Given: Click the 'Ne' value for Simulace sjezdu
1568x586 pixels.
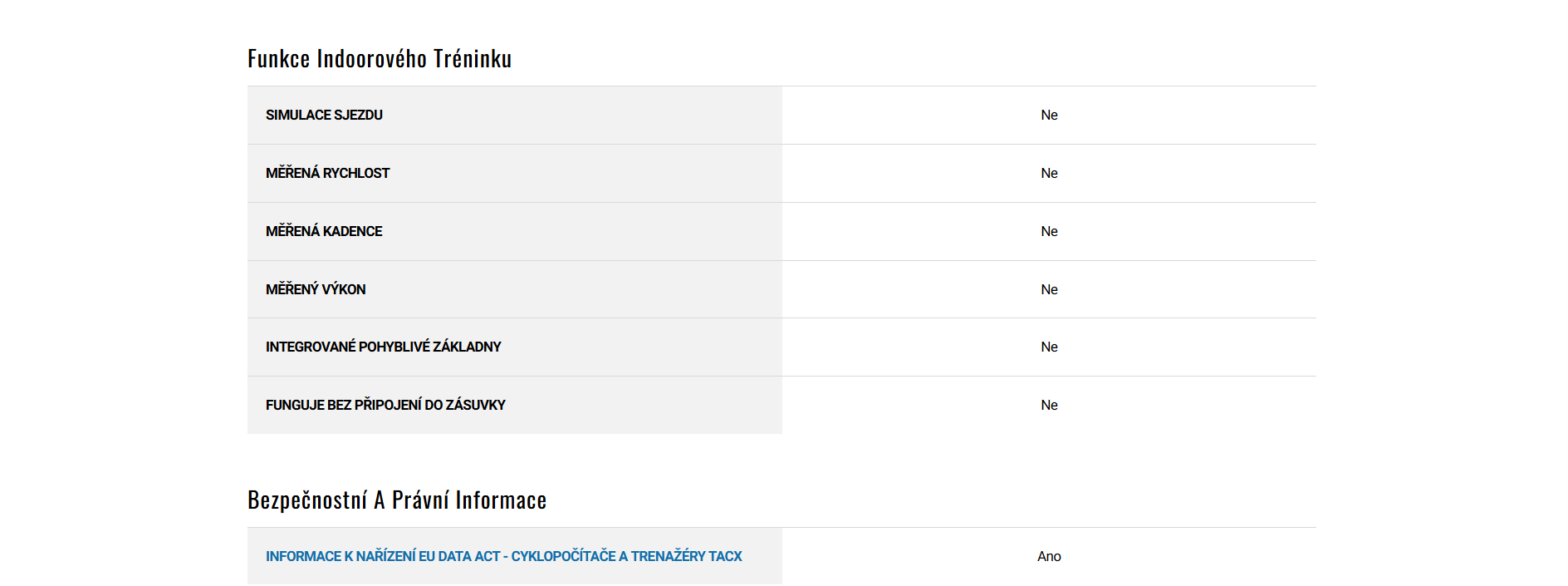Looking at the screenshot, I should coord(1049,115).
